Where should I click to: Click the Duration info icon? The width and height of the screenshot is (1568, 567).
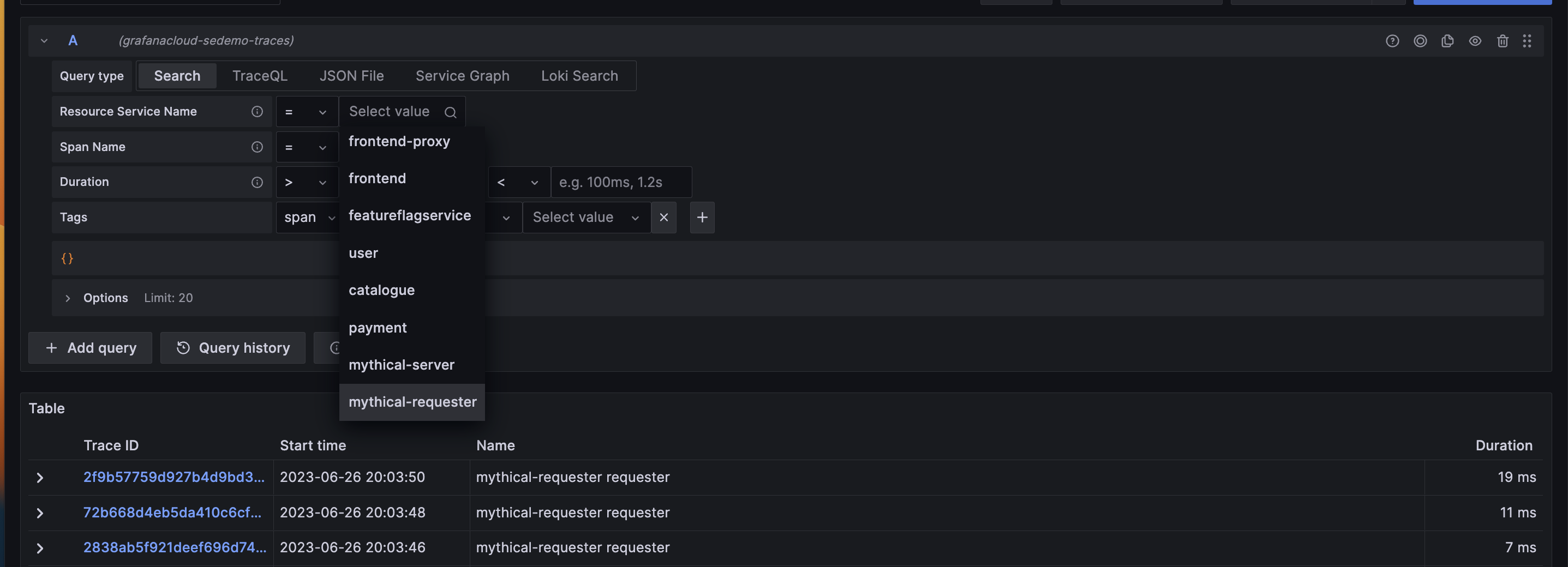[256, 182]
